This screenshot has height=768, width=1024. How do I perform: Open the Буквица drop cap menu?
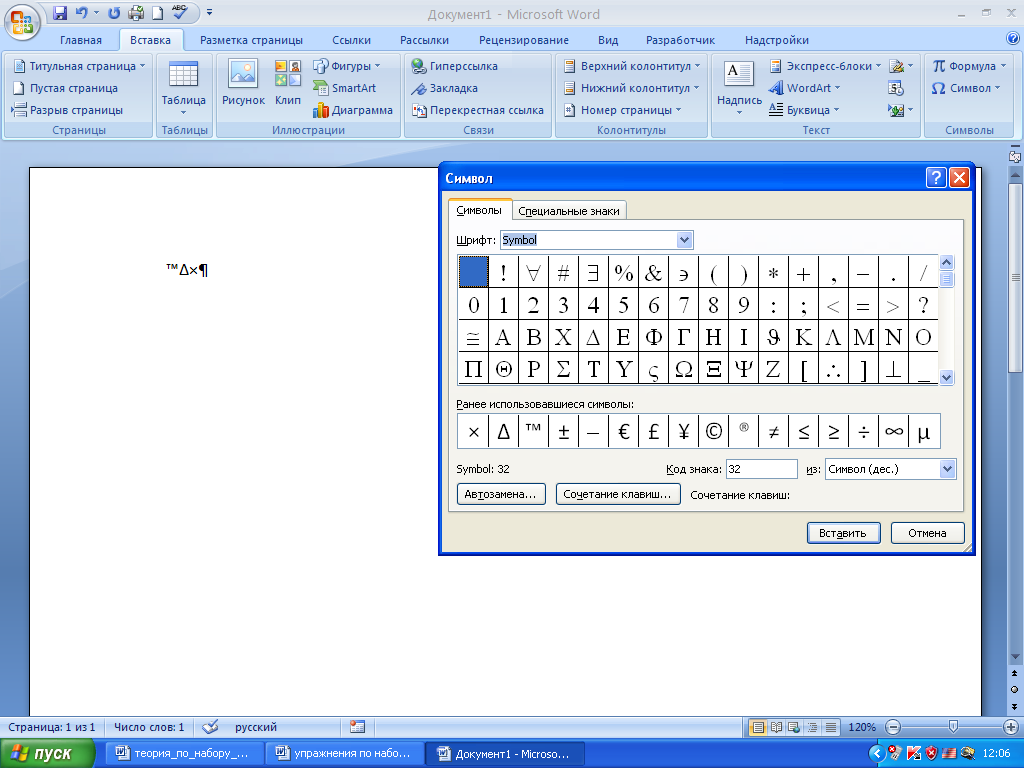click(804, 110)
